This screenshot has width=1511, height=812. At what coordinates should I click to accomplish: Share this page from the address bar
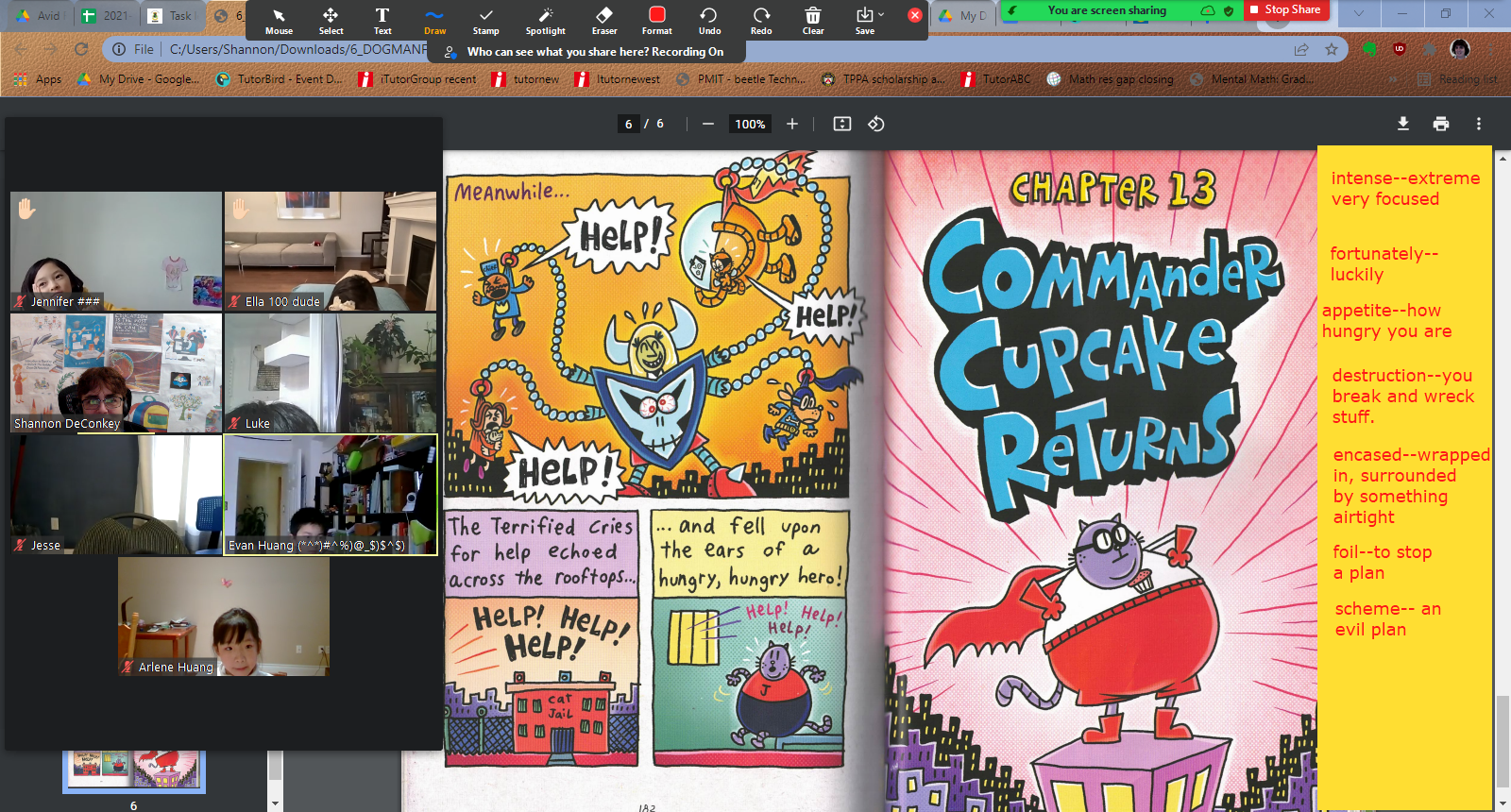coord(1301,49)
